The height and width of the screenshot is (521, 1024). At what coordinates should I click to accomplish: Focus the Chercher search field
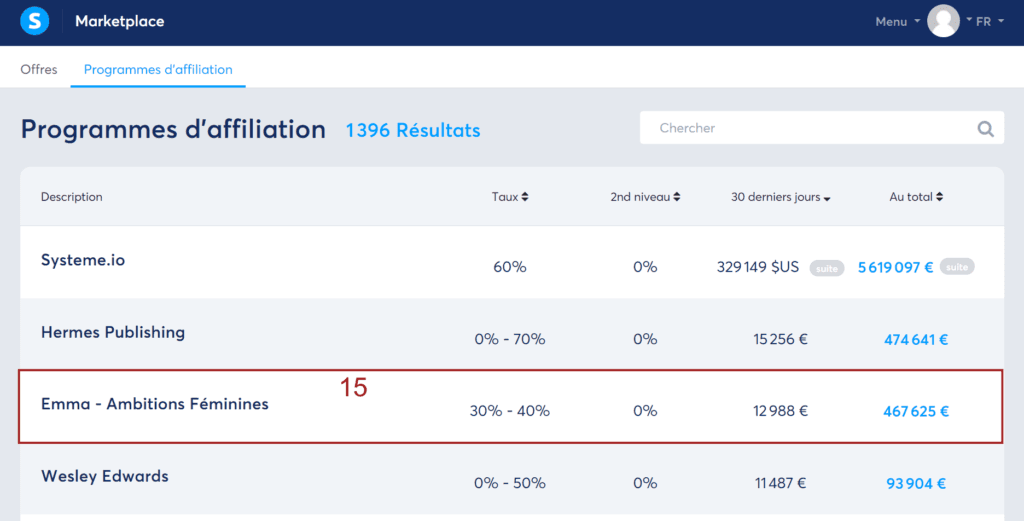(822, 128)
